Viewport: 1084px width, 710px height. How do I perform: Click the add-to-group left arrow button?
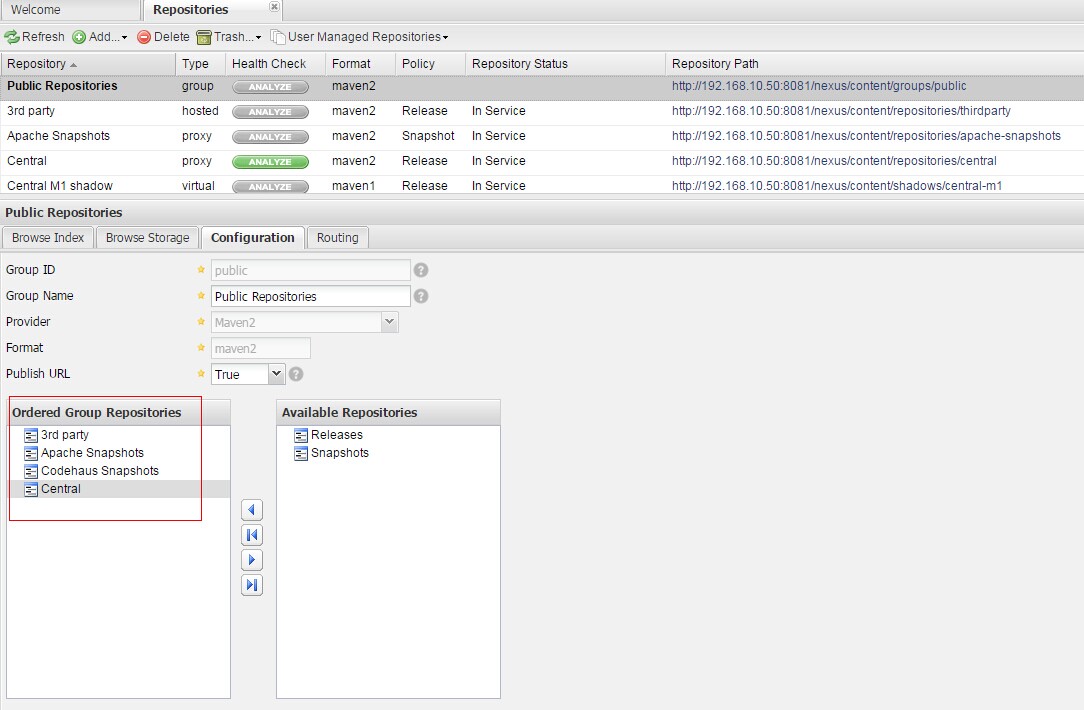pos(252,510)
